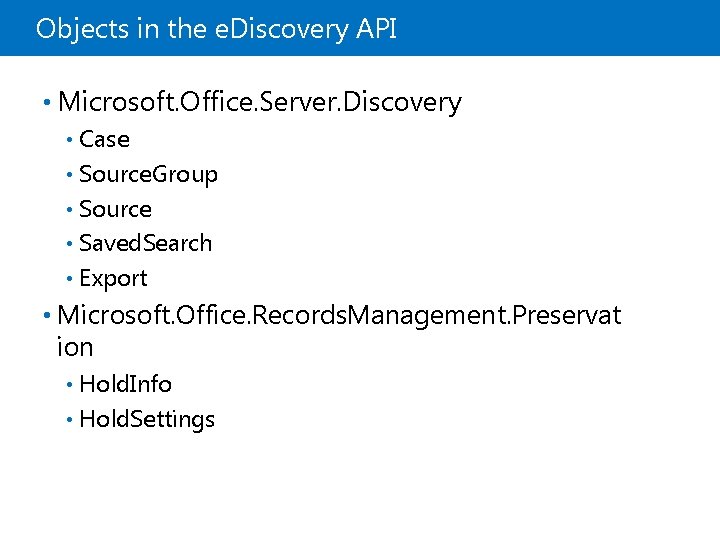
Task: Click the slide title 'Objects in the eDiscovery API'
Action: click(216, 29)
